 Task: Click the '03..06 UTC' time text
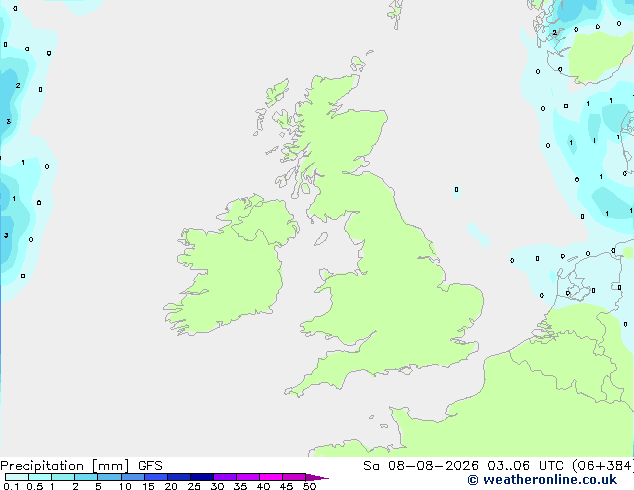(525, 466)
